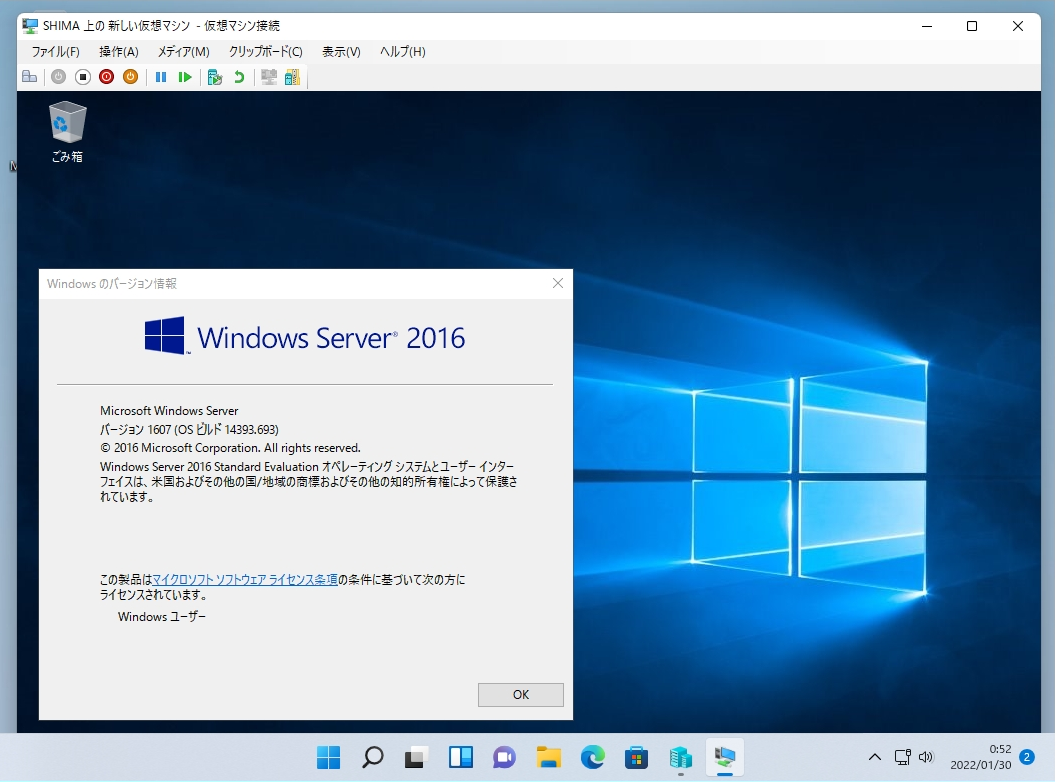The width and height of the screenshot is (1055, 782).
Task: Click the VM connection window's title bar icon
Action: 30,26
